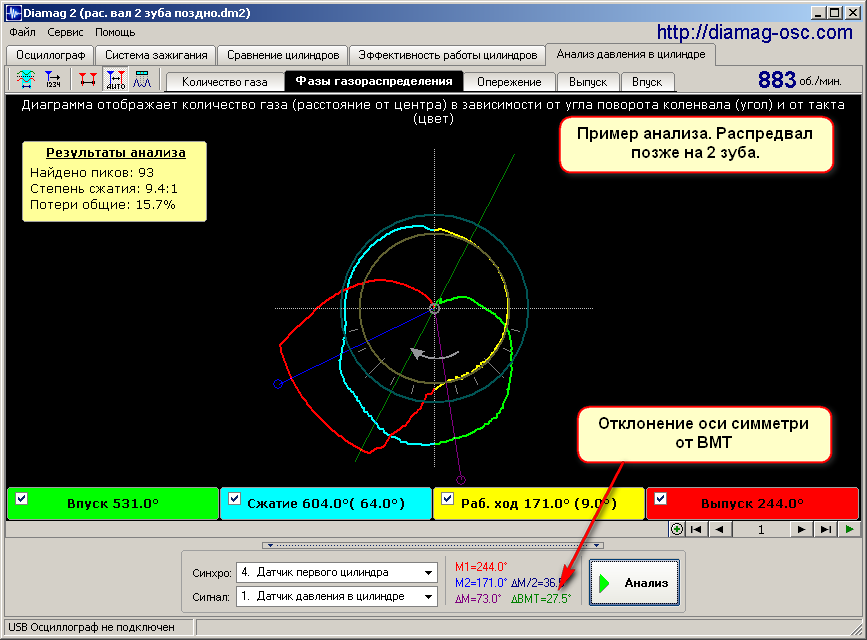Screen dimensions: 867x640
Task: Open the Впуск subtab
Action: 647,82
